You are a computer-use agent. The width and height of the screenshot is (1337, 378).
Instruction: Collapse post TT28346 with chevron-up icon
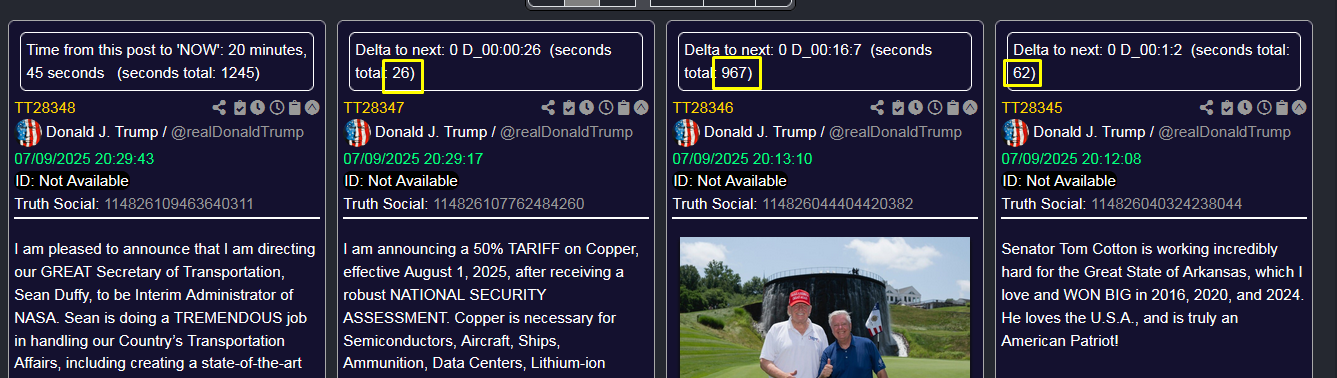[x=970, y=108]
